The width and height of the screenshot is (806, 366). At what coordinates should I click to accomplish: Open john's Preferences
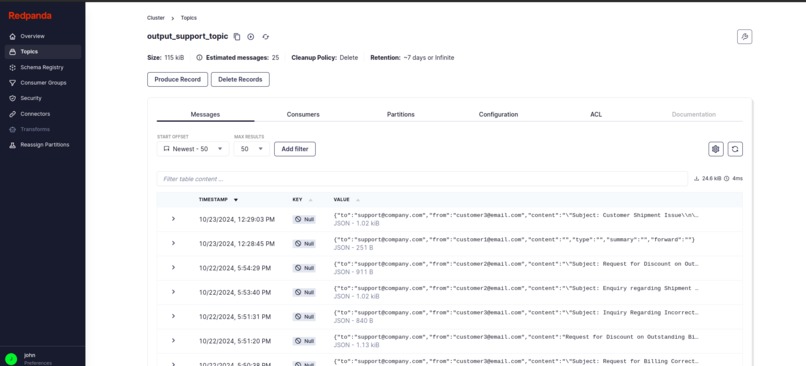(38, 363)
